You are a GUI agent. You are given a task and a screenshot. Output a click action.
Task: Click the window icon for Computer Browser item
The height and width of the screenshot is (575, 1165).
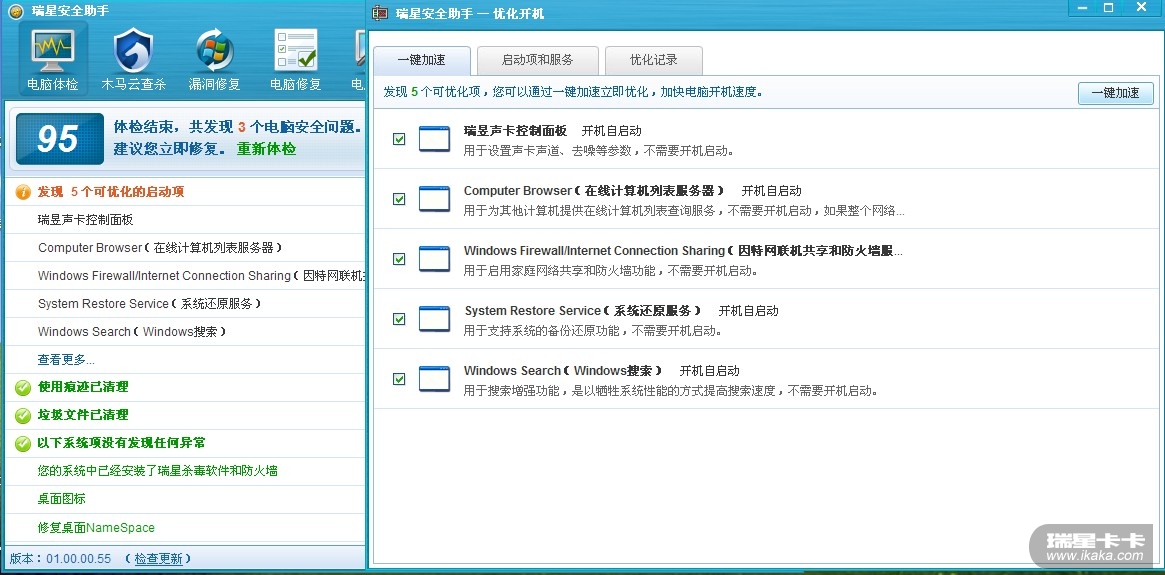(x=435, y=199)
